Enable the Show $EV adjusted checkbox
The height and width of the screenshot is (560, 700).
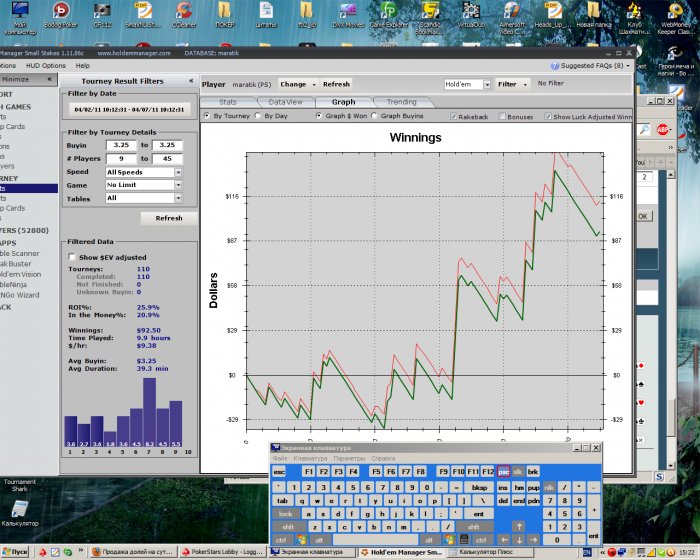(71, 257)
